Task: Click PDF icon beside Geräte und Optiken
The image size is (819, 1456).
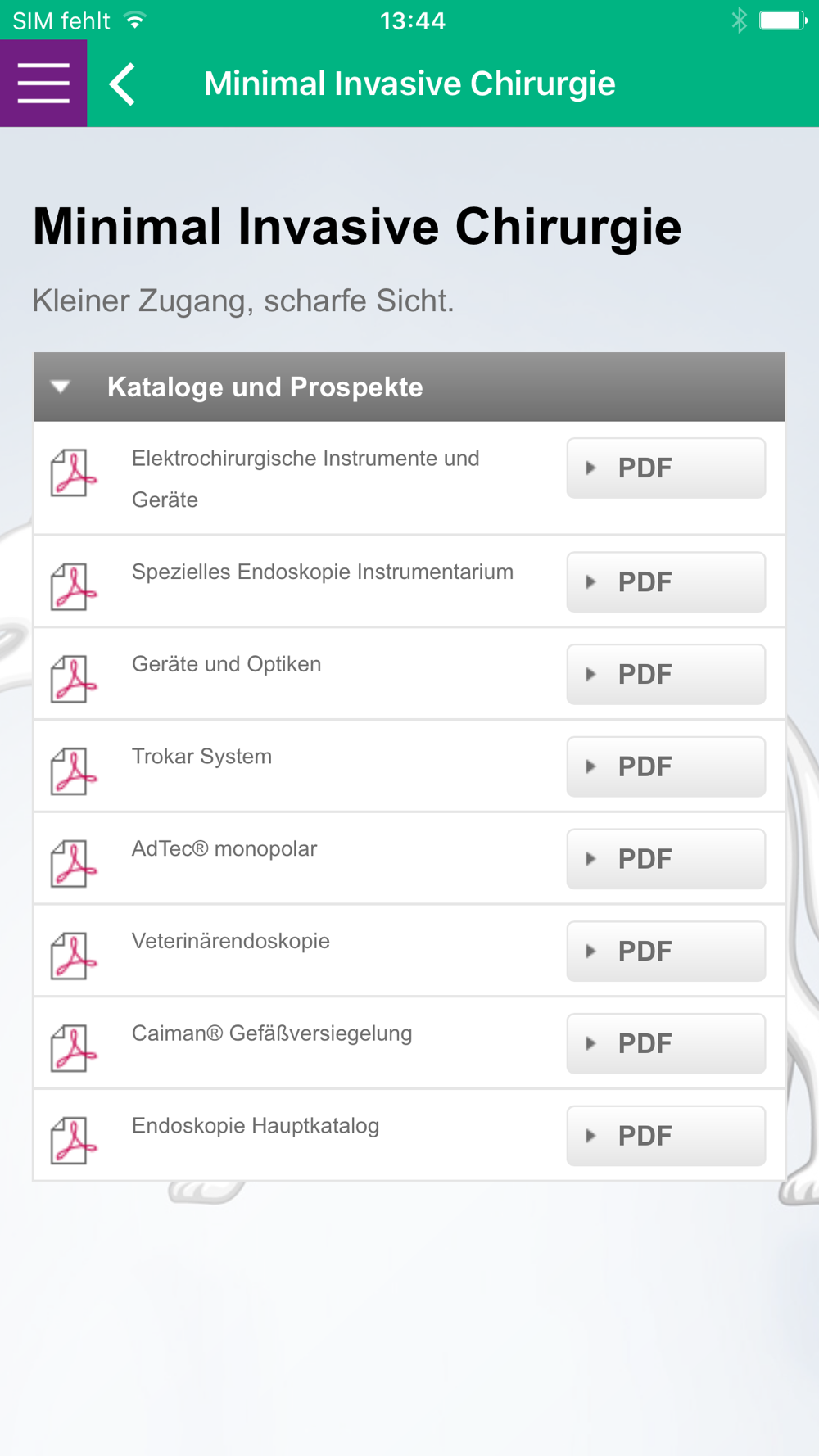Action: 73,679
